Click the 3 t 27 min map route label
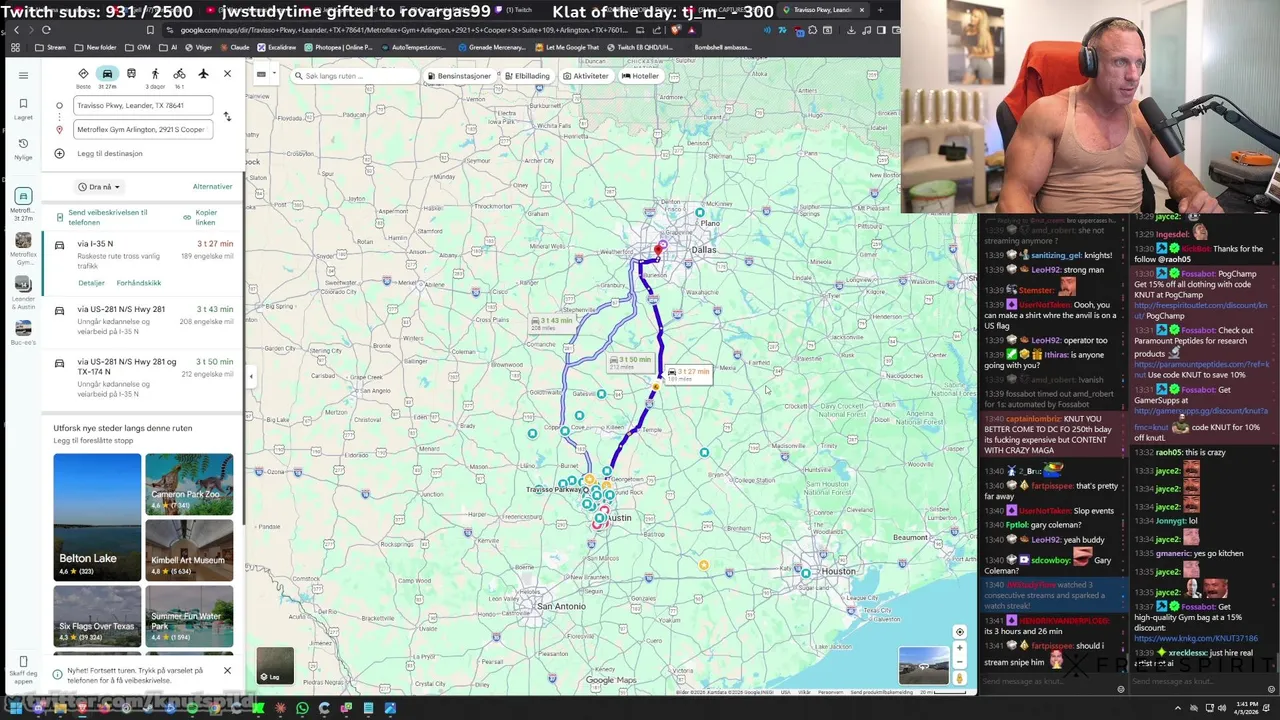The height and width of the screenshot is (720, 1280). [x=689, y=373]
